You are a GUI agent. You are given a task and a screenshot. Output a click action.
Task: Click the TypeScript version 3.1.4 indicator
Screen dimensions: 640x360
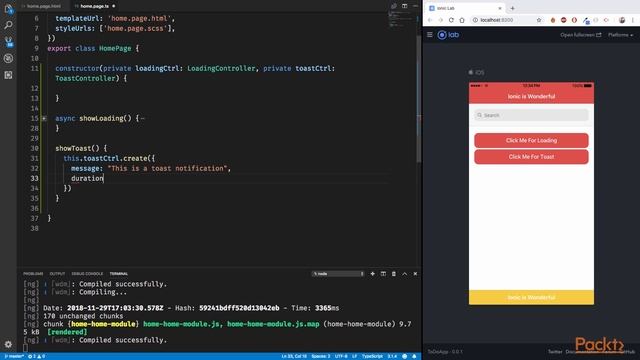pyautogui.click(x=392, y=356)
